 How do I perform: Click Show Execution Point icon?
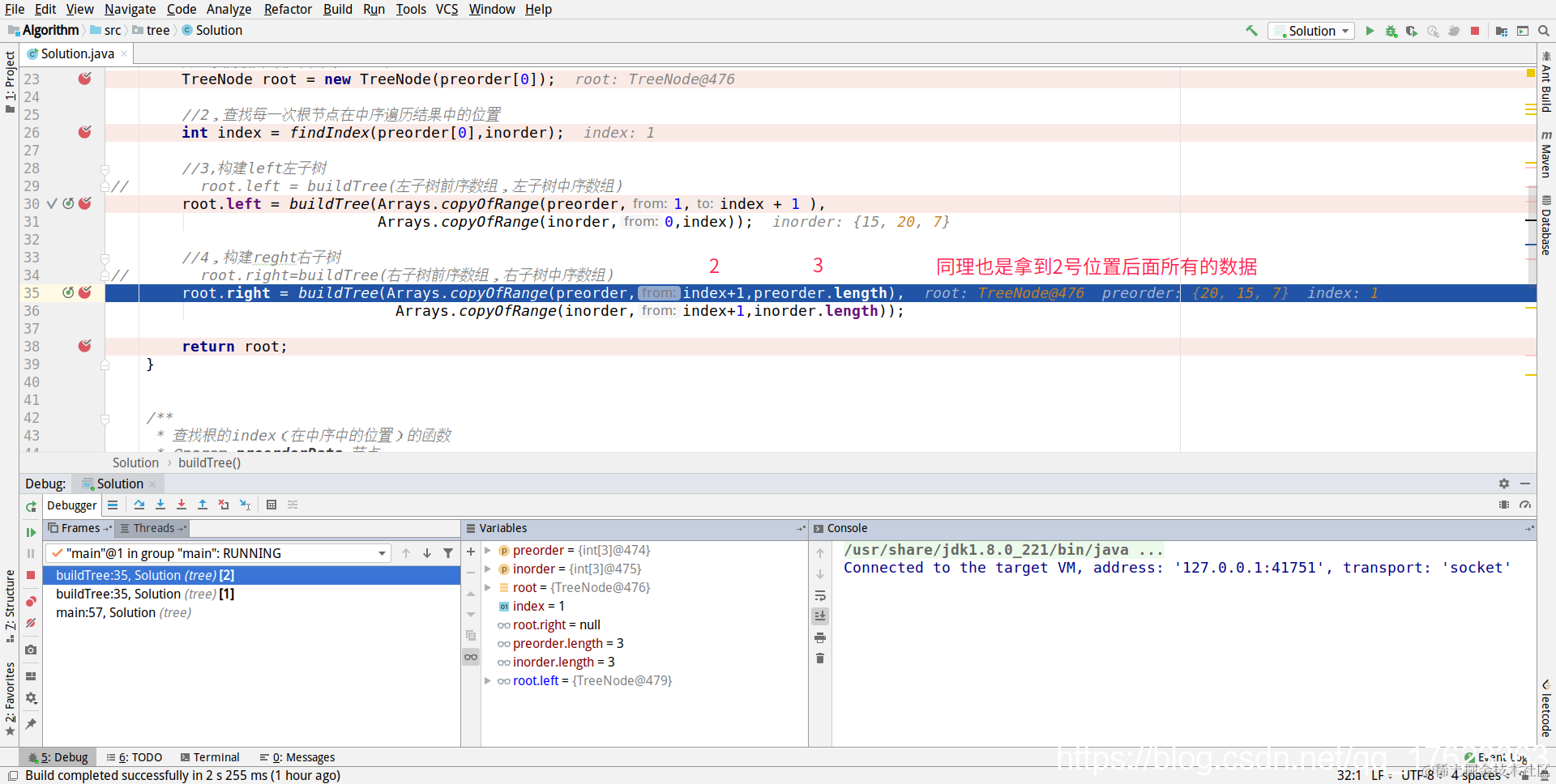[x=113, y=505]
